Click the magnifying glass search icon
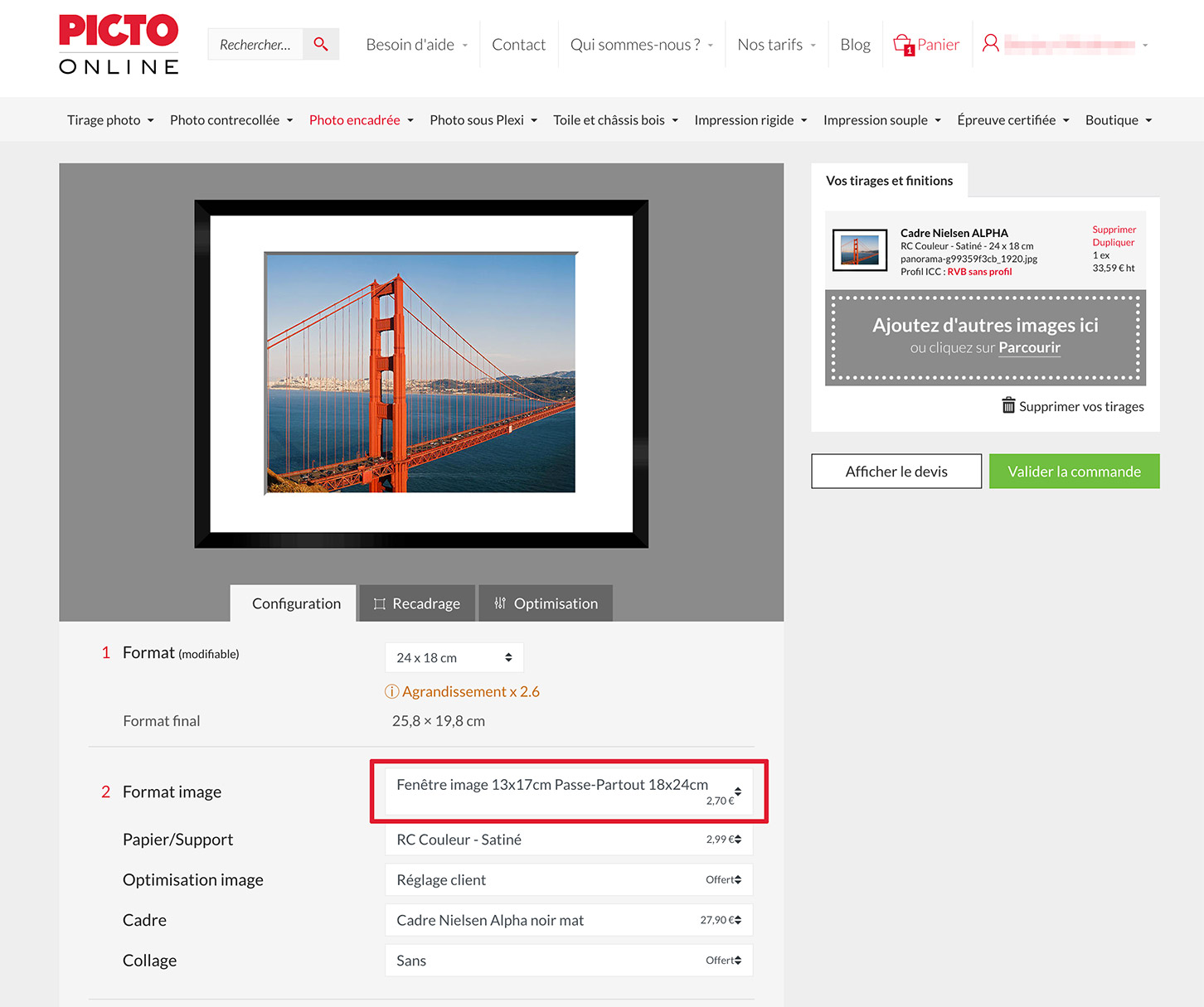 (x=321, y=45)
